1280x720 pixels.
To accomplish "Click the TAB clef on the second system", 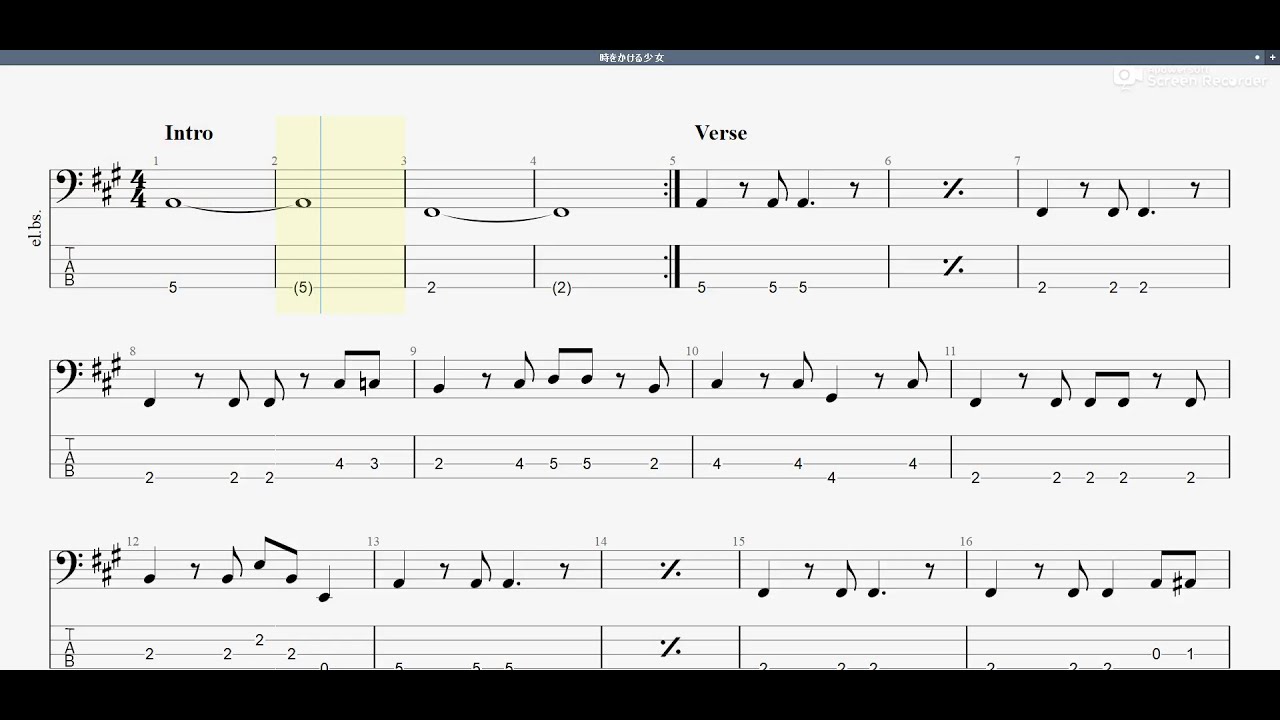I will (69, 457).
